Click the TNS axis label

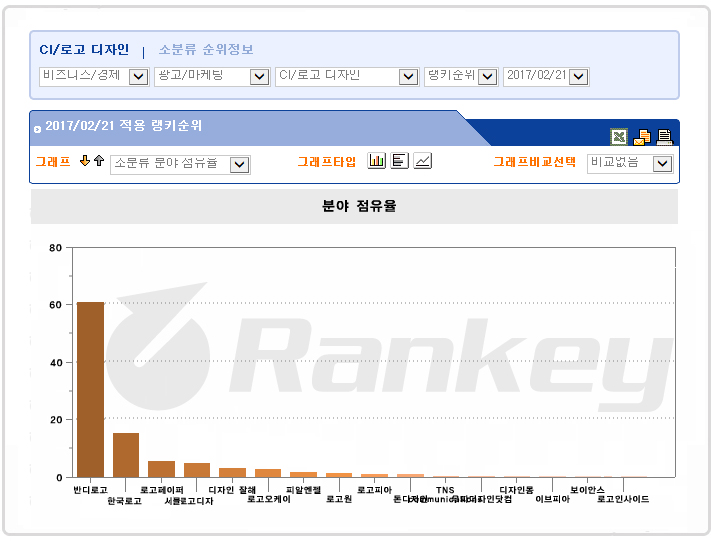445,490
